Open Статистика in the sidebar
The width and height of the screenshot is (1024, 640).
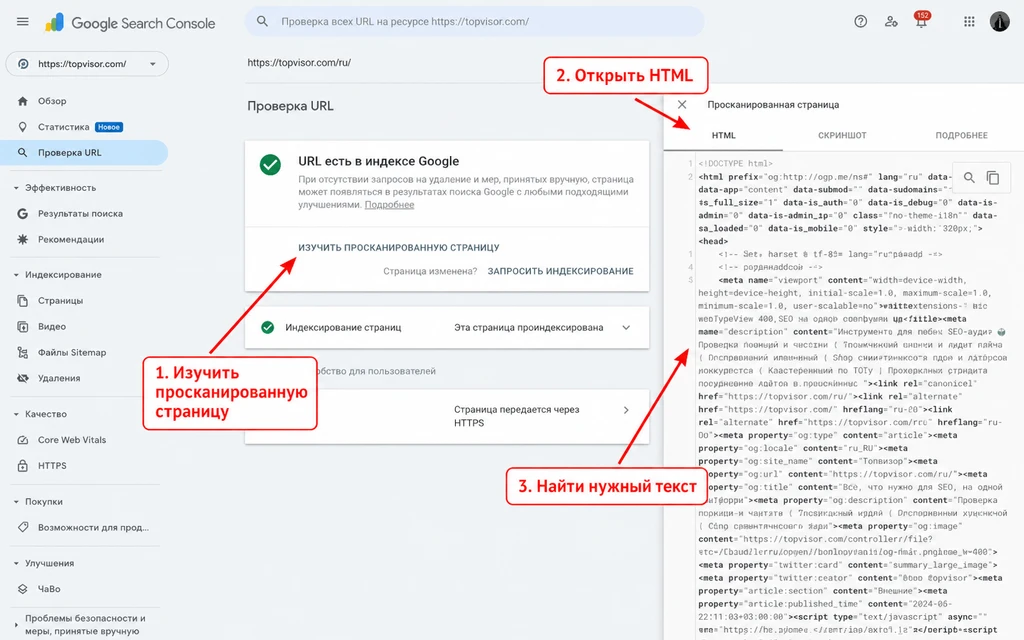point(63,127)
